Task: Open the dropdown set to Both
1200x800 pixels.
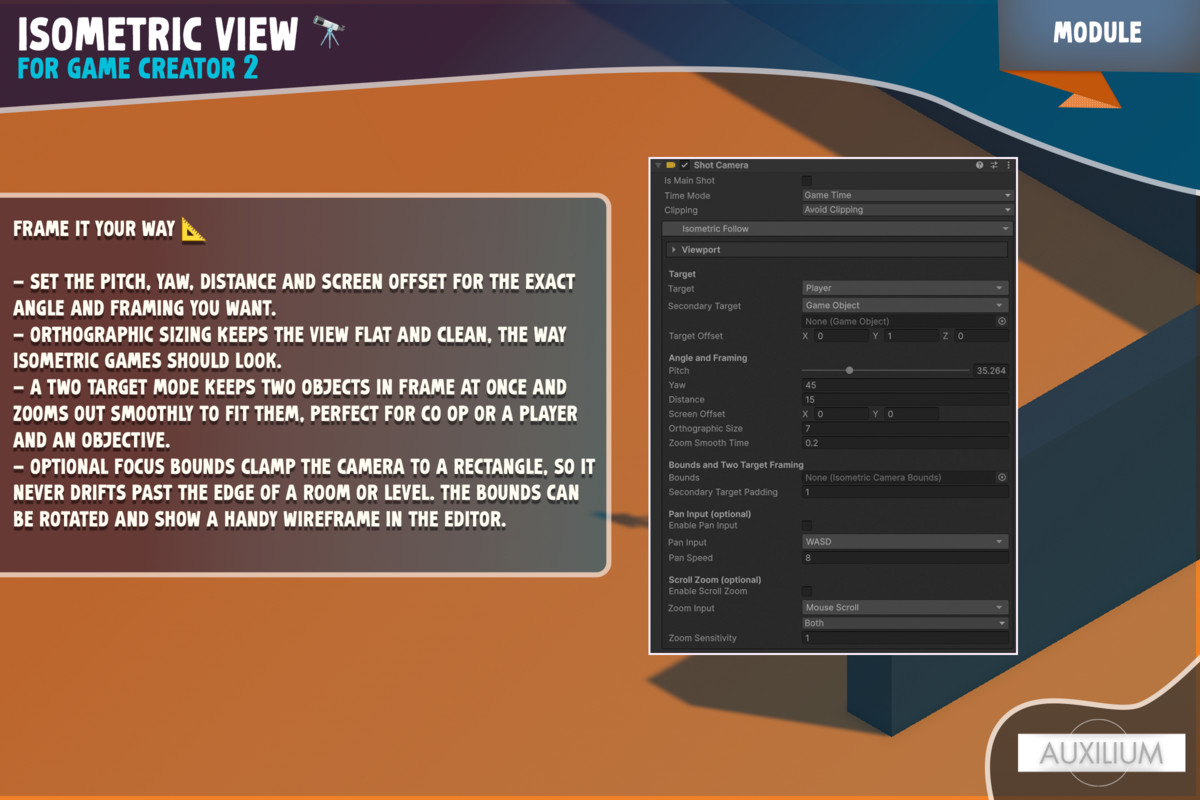Action: tap(905, 623)
